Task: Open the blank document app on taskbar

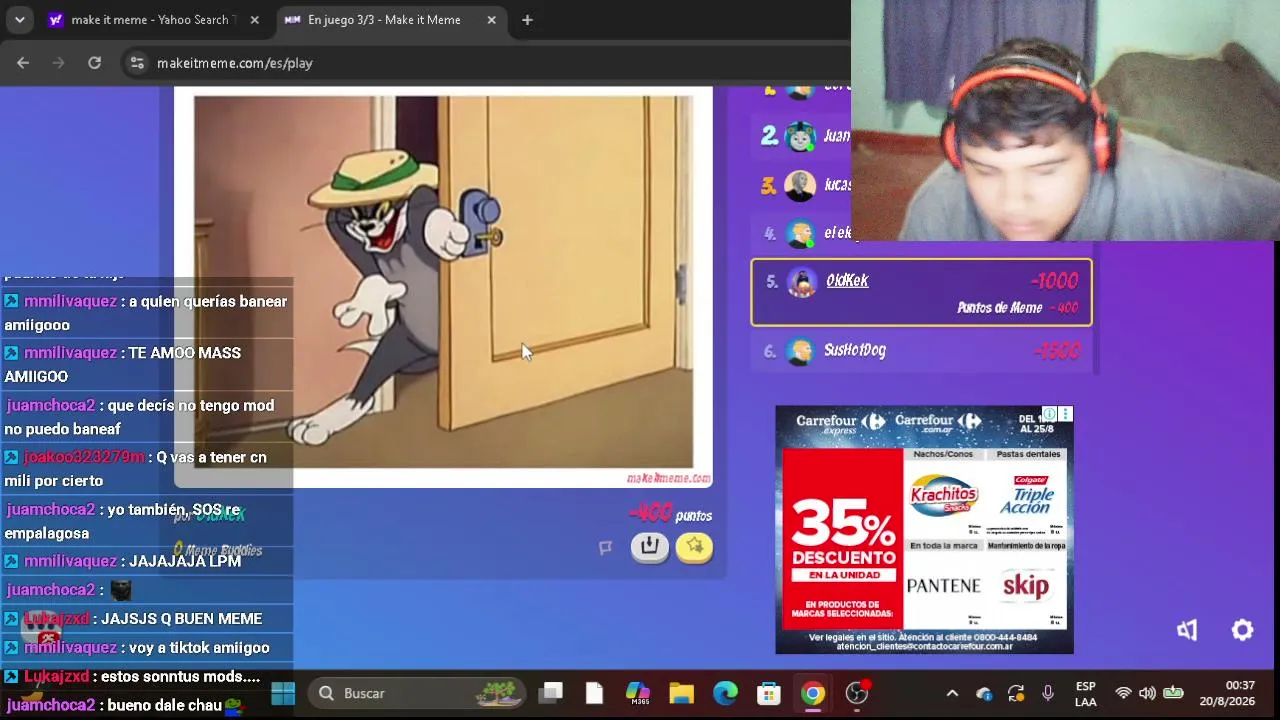Action: 594,693
